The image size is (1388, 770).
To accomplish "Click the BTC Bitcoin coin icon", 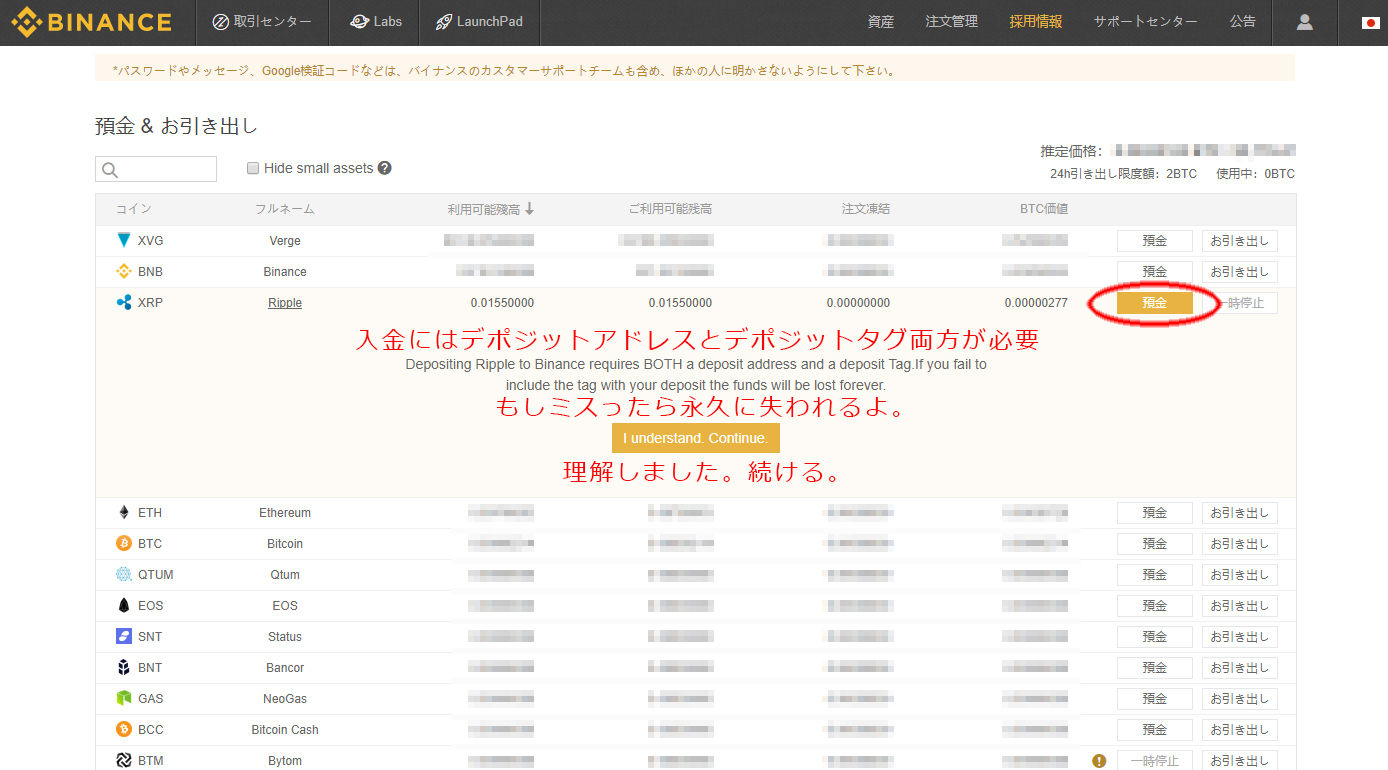I will coord(124,543).
